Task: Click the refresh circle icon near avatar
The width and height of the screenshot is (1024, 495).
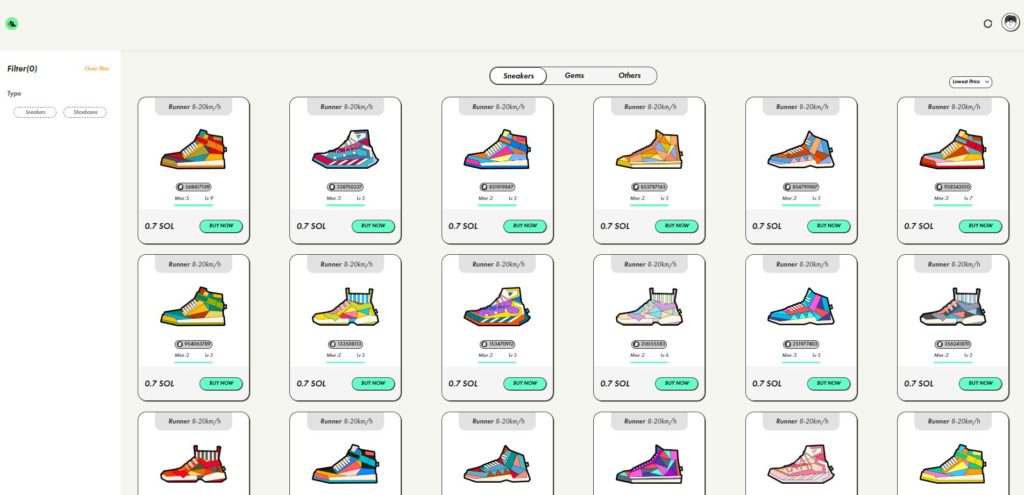Action: [x=988, y=23]
